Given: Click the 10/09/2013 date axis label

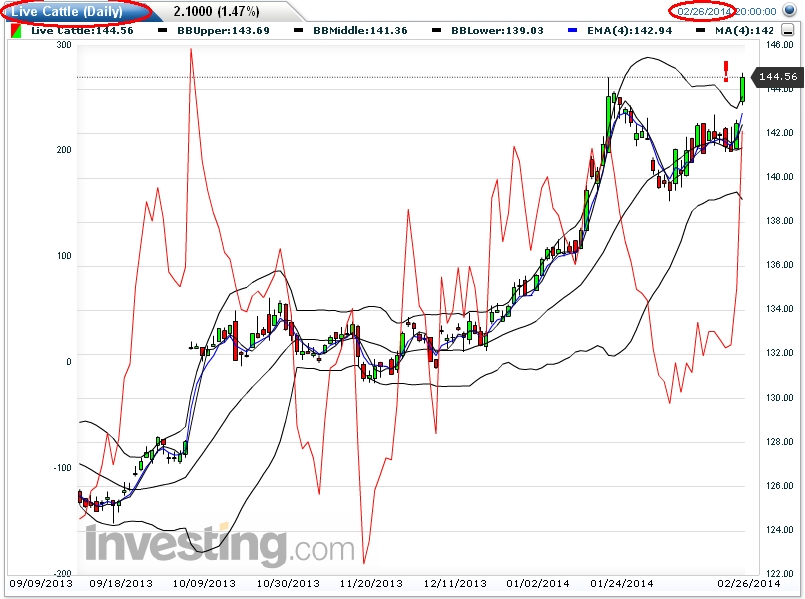Looking at the screenshot, I should pos(204,584).
